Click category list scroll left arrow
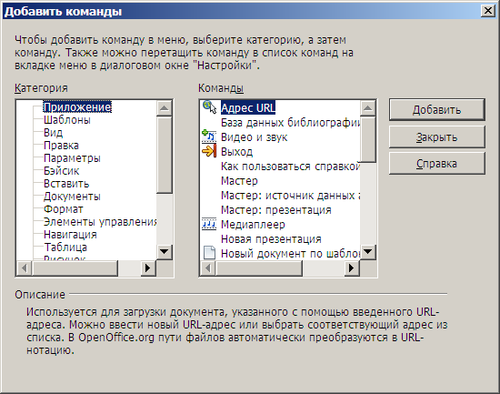Image resolution: width=500 pixels, height=394 pixels. 24,268
